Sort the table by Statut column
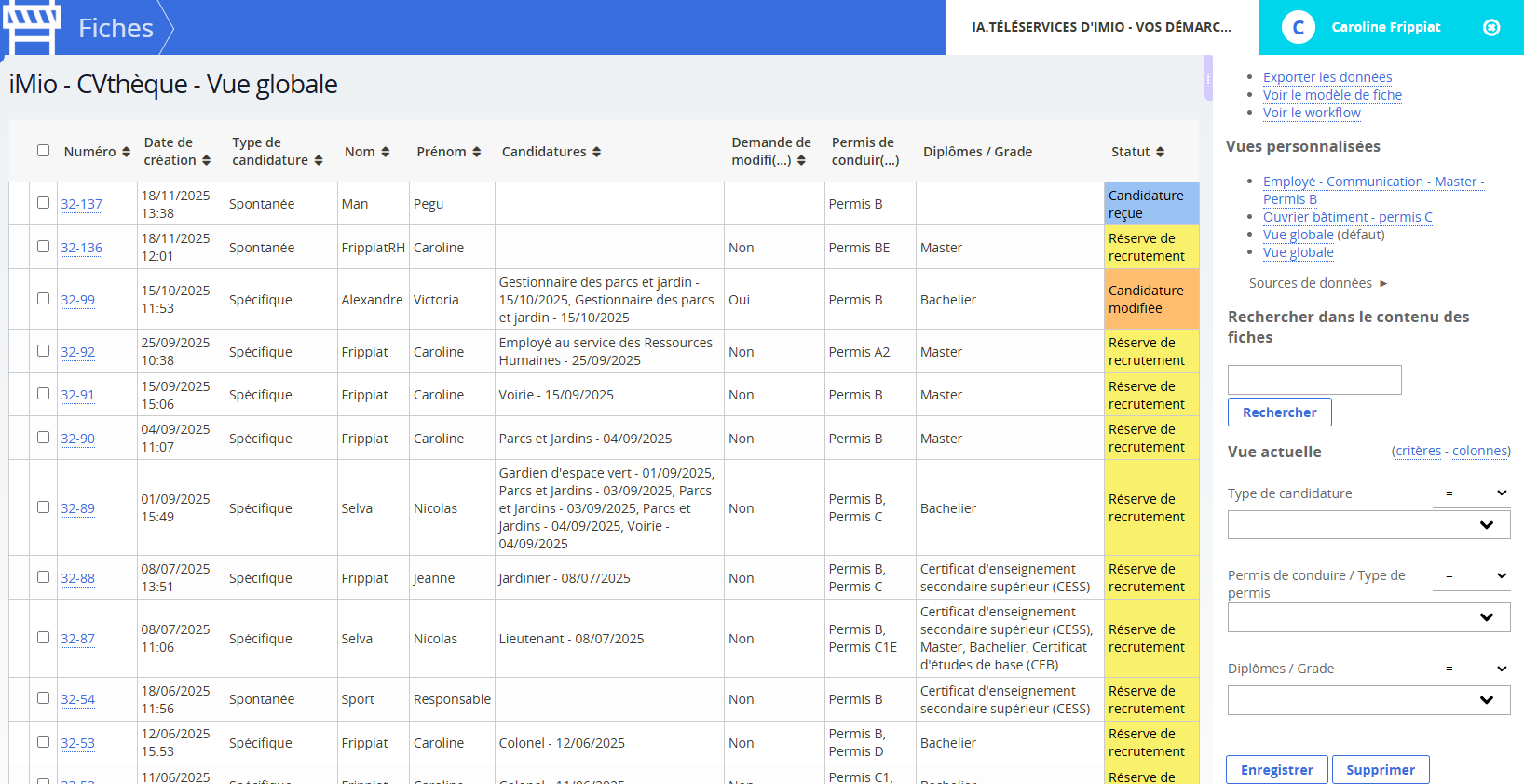Viewport: 1524px width, 784px height. [x=1160, y=153]
